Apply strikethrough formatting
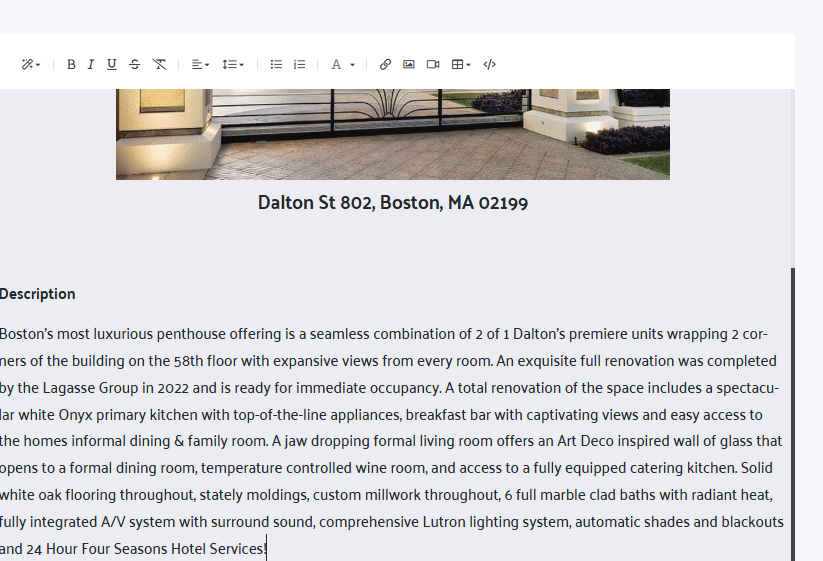This screenshot has width=823, height=561. click(x=135, y=65)
